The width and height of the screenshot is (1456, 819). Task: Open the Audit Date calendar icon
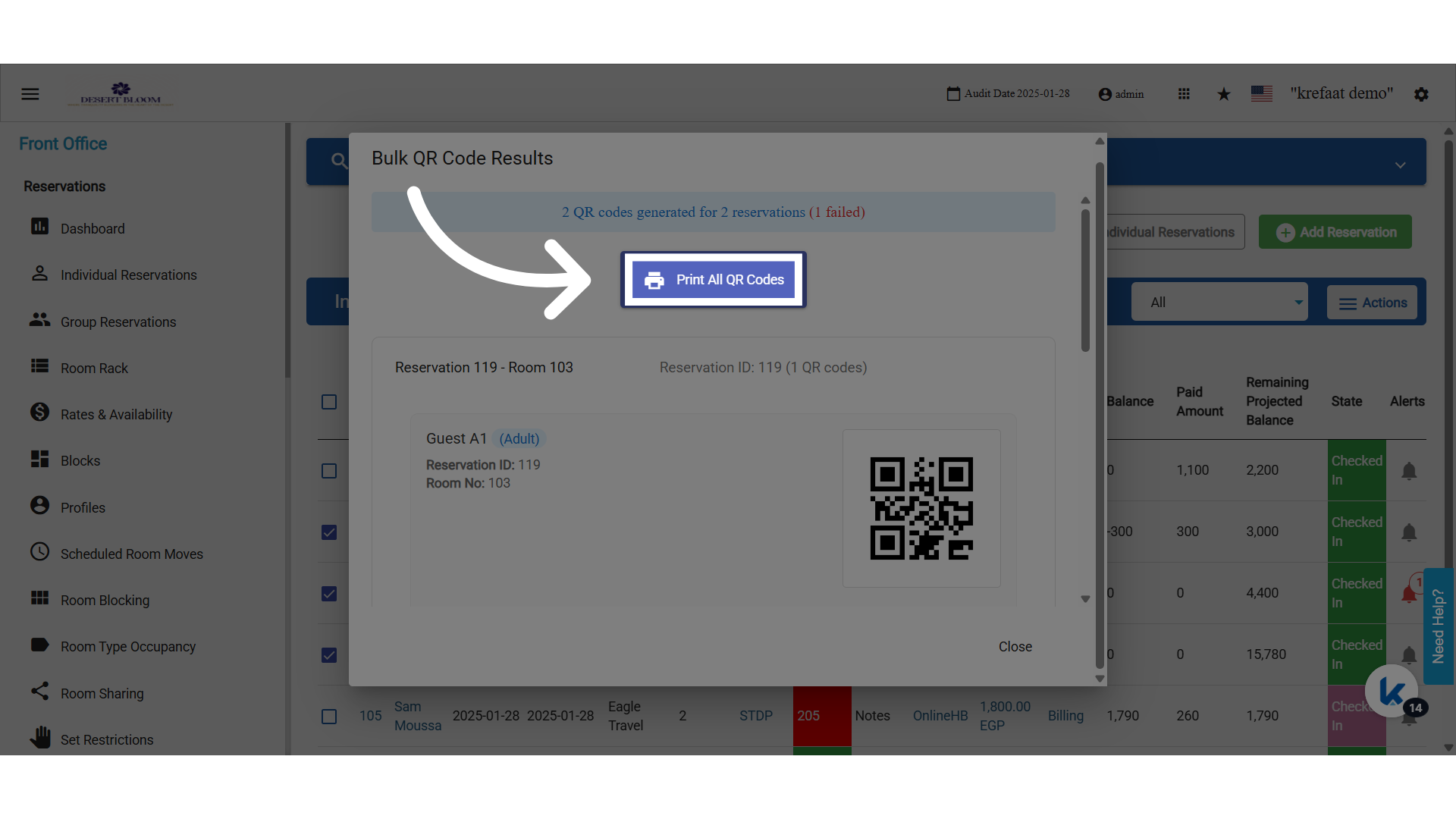[x=953, y=94]
